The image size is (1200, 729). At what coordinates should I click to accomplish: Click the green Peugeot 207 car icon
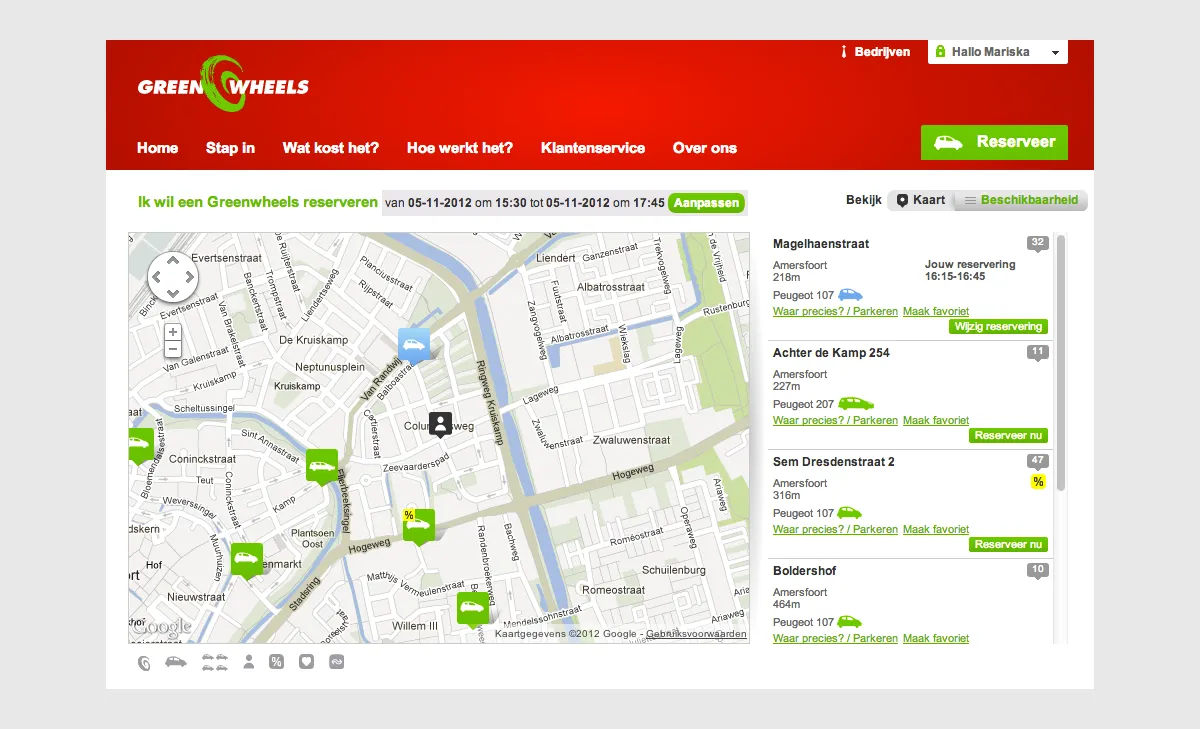tap(855, 404)
